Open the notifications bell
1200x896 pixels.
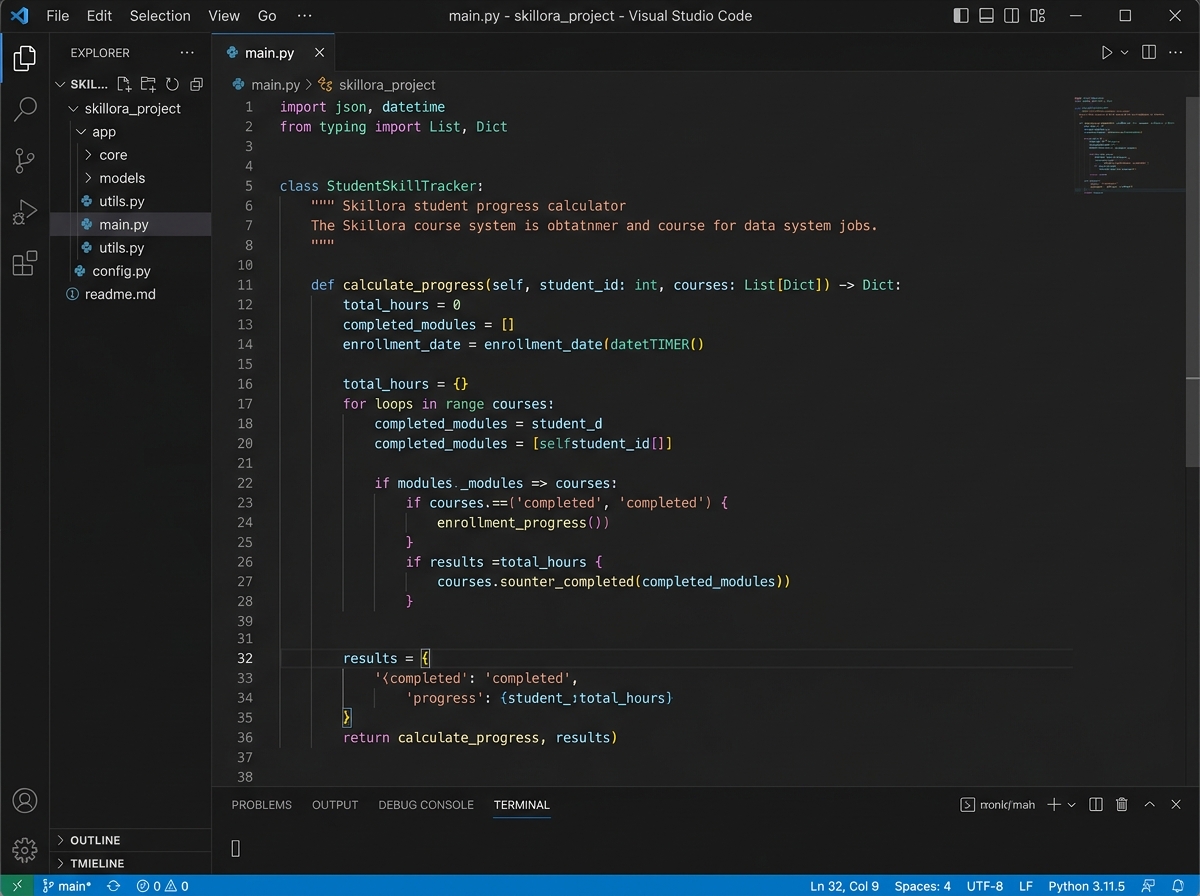coord(1178,886)
